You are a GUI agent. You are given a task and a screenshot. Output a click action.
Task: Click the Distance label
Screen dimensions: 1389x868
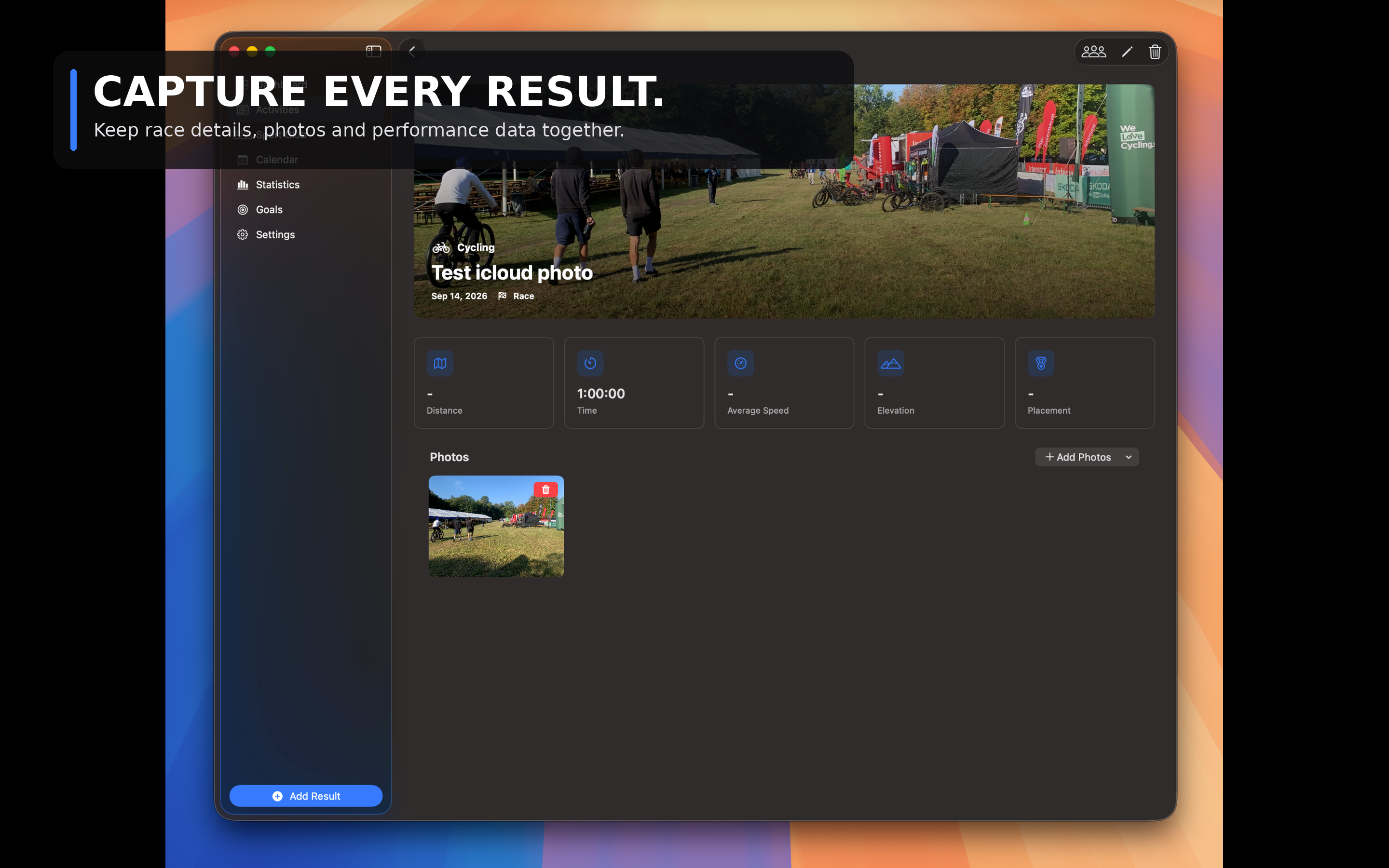(x=444, y=410)
